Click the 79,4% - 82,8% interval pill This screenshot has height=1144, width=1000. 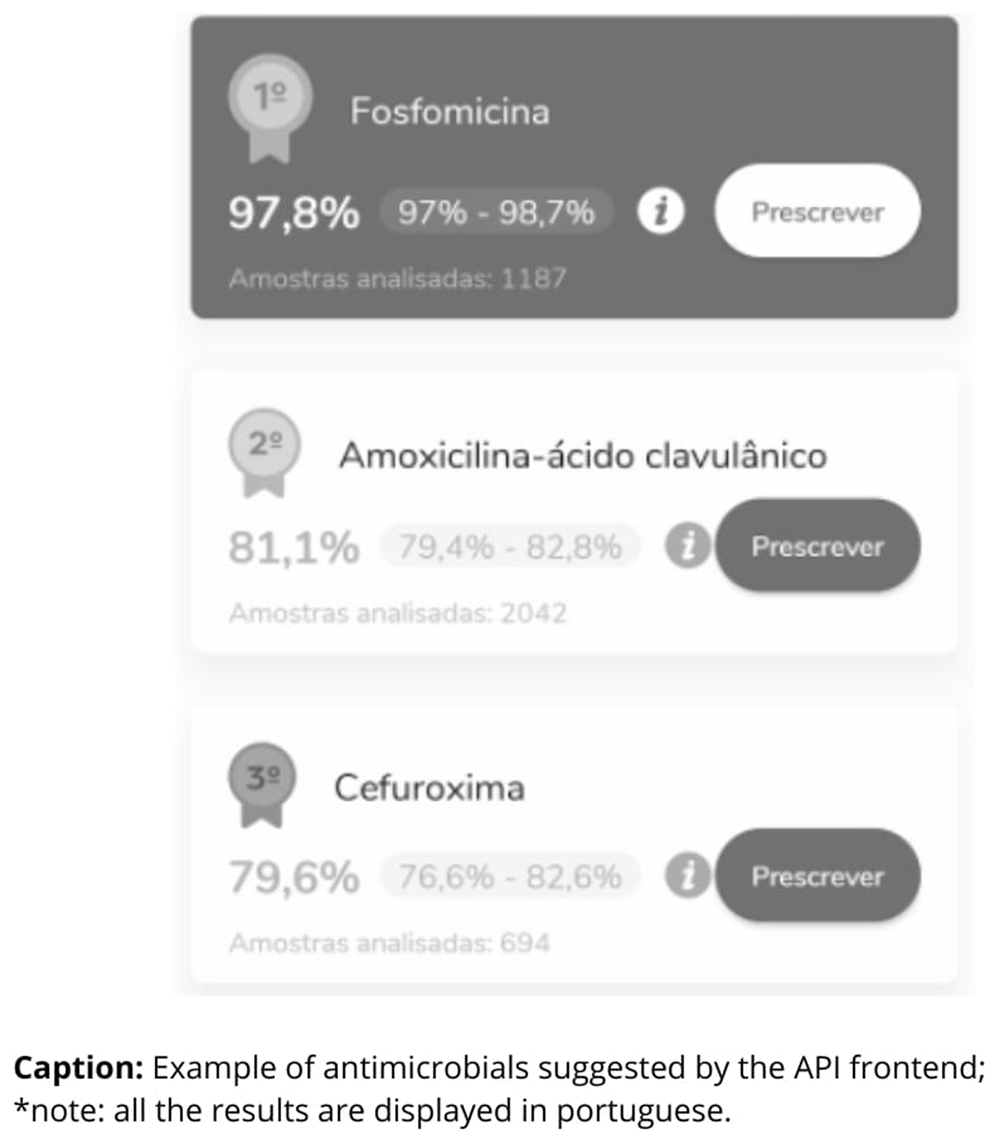[510, 546]
